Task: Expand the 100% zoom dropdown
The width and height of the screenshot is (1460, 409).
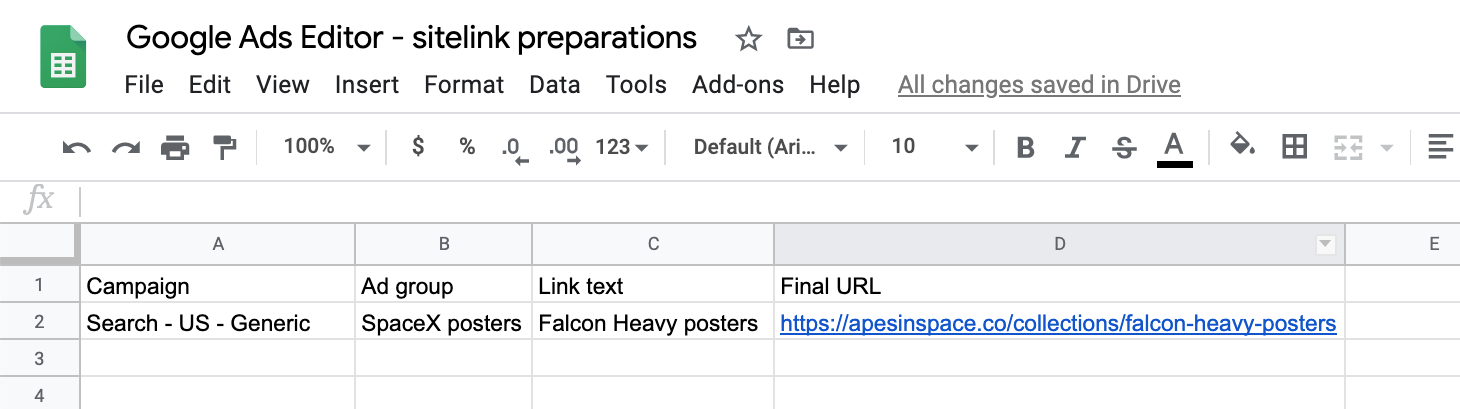Action: (326, 147)
